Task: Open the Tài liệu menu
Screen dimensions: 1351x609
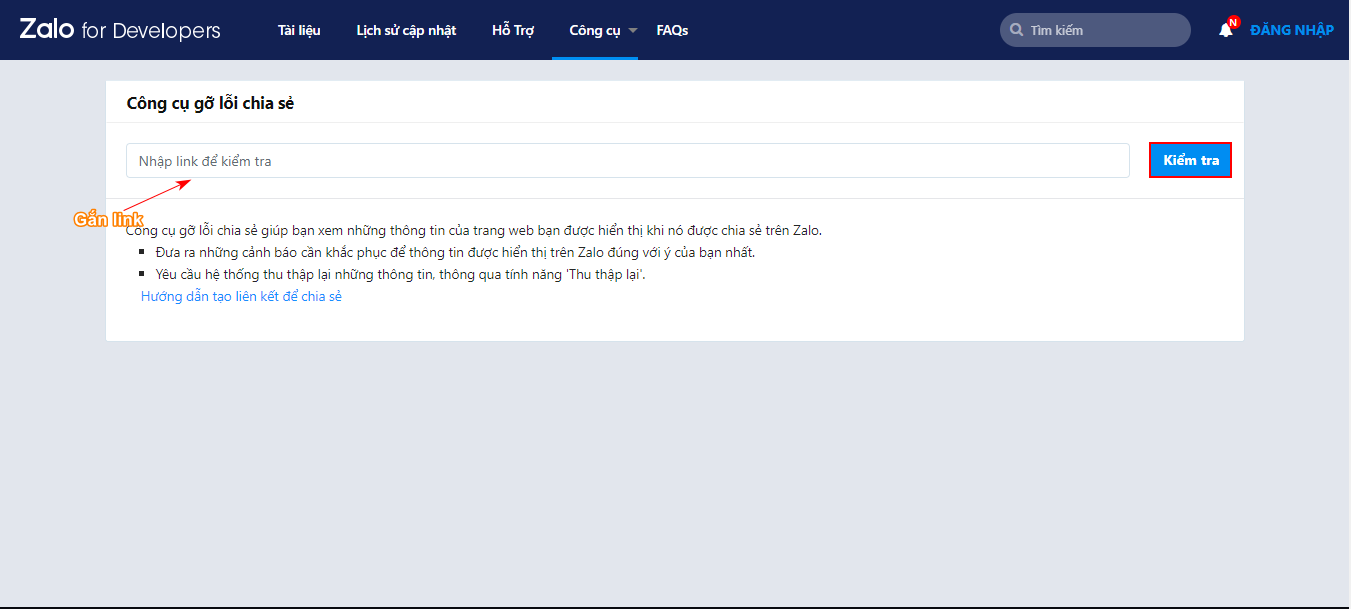Action: pos(299,30)
